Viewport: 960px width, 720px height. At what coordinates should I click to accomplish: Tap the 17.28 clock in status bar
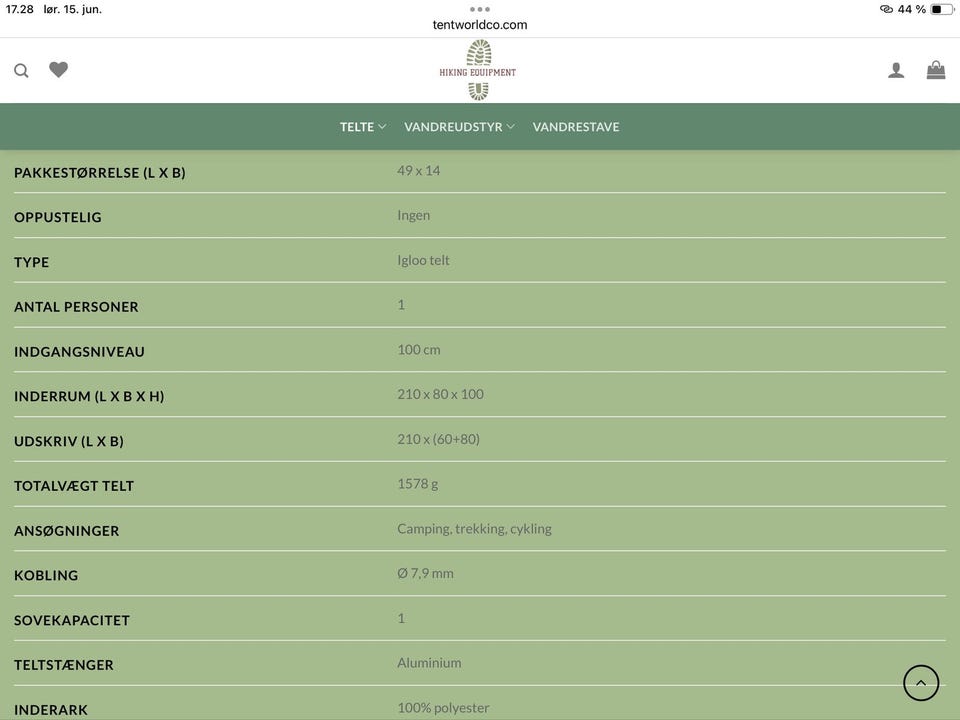pyautogui.click(x=20, y=9)
